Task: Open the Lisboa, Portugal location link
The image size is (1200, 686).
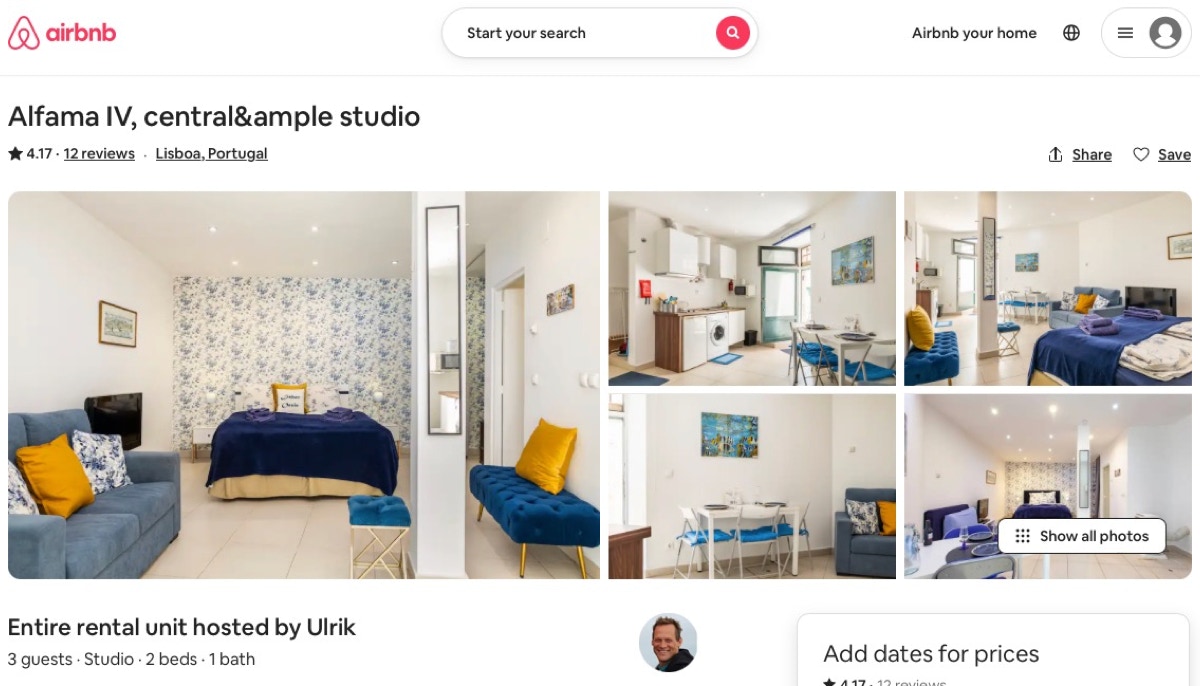Action: point(211,154)
